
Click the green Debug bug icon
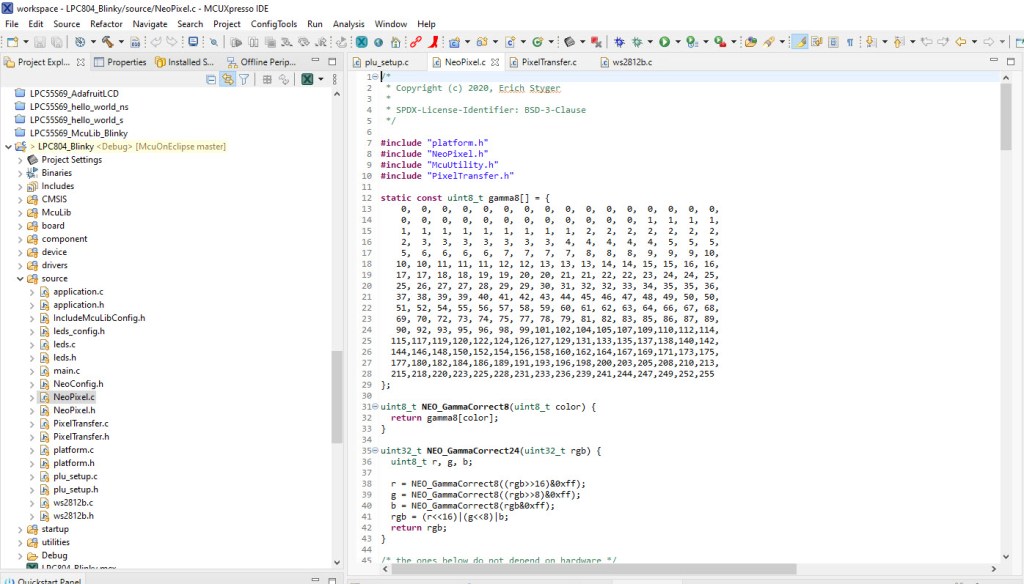(639, 42)
